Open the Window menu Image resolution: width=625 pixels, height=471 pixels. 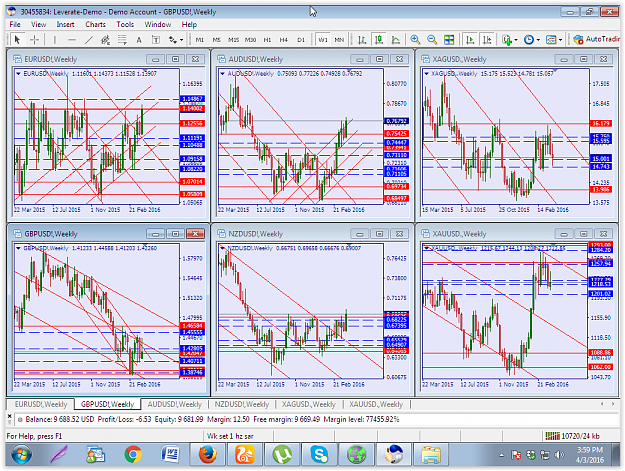(158, 24)
